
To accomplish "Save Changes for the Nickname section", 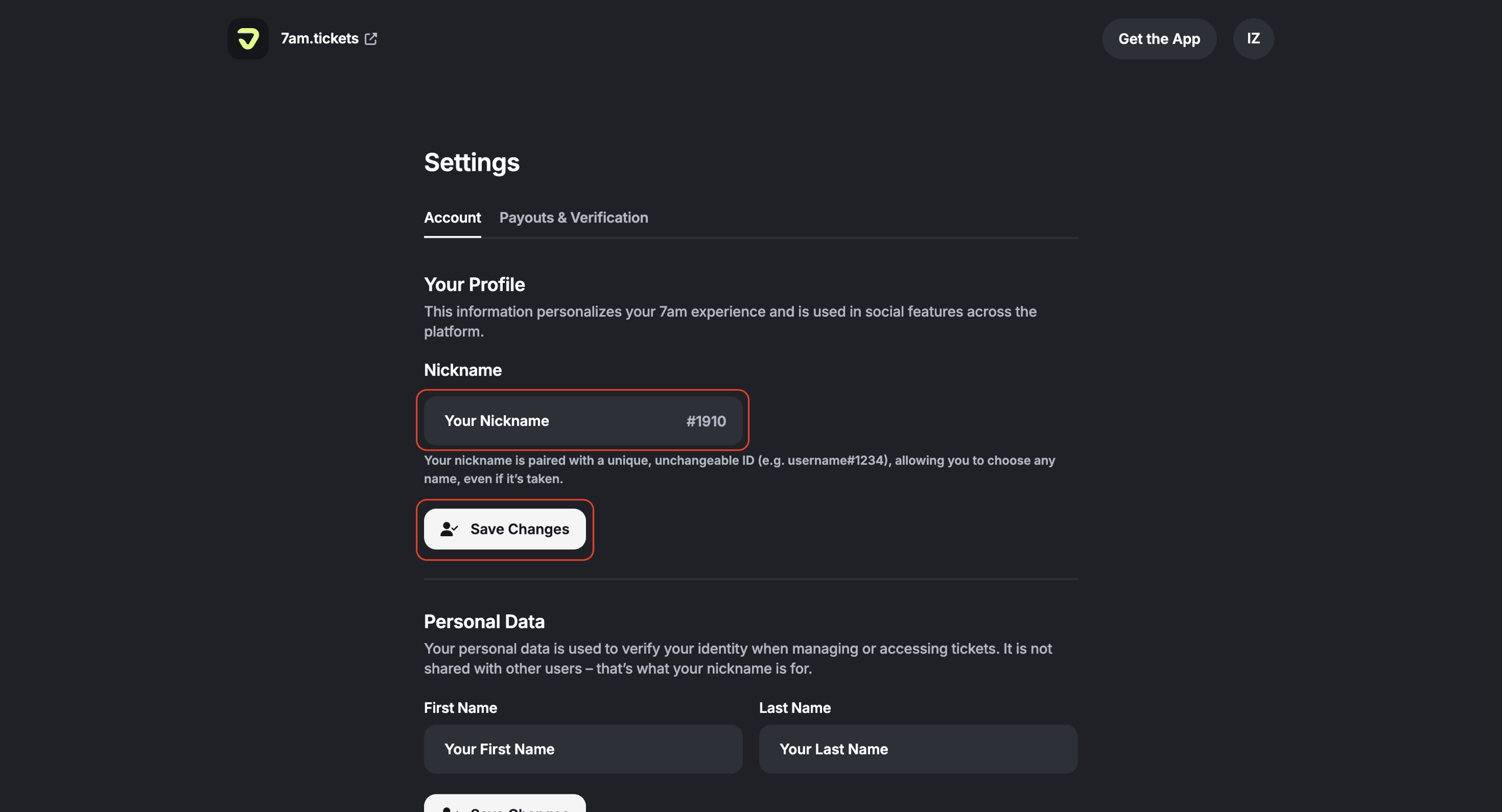I will click(519, 529).
